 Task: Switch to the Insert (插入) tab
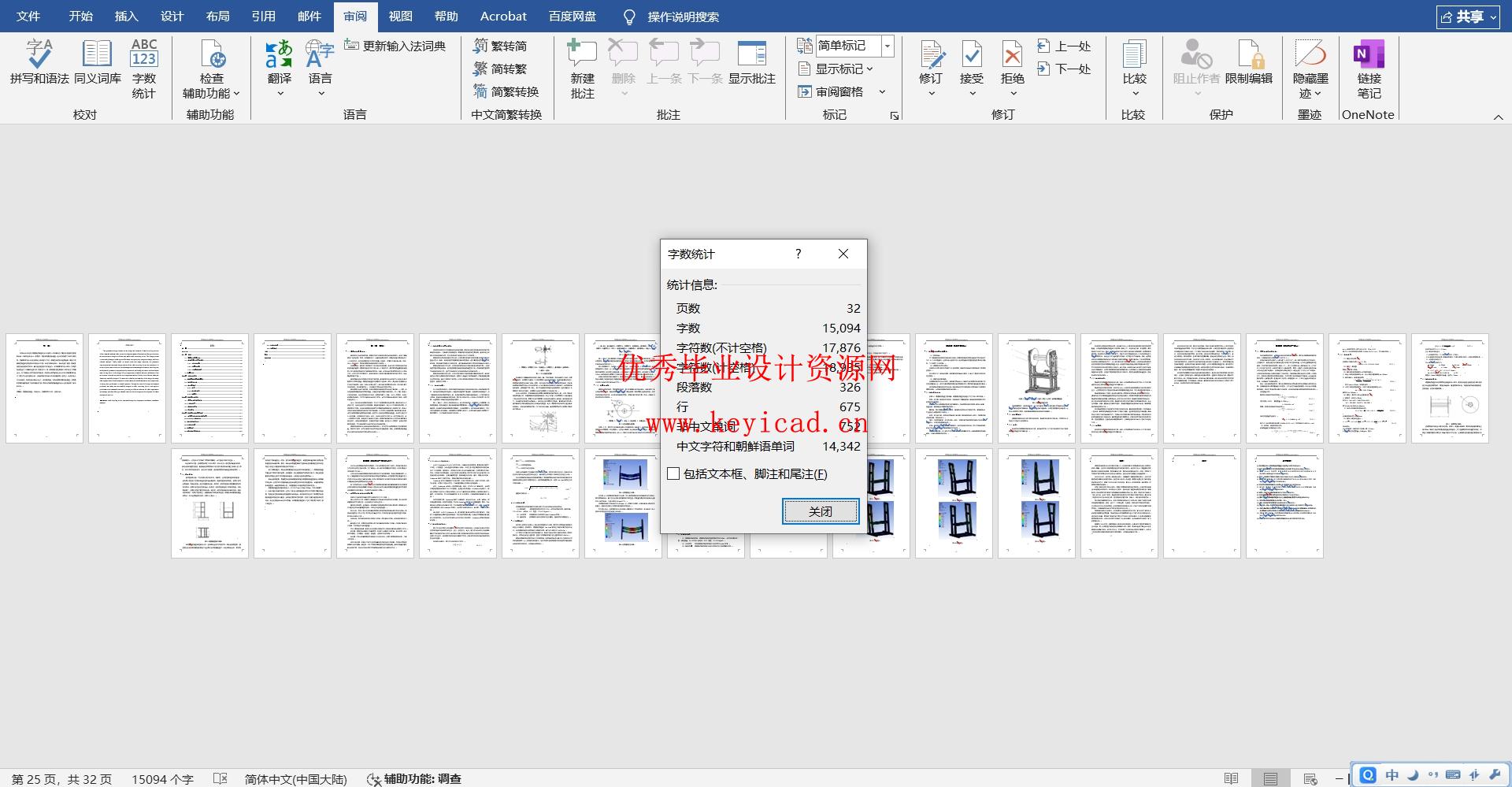(126, 17)
